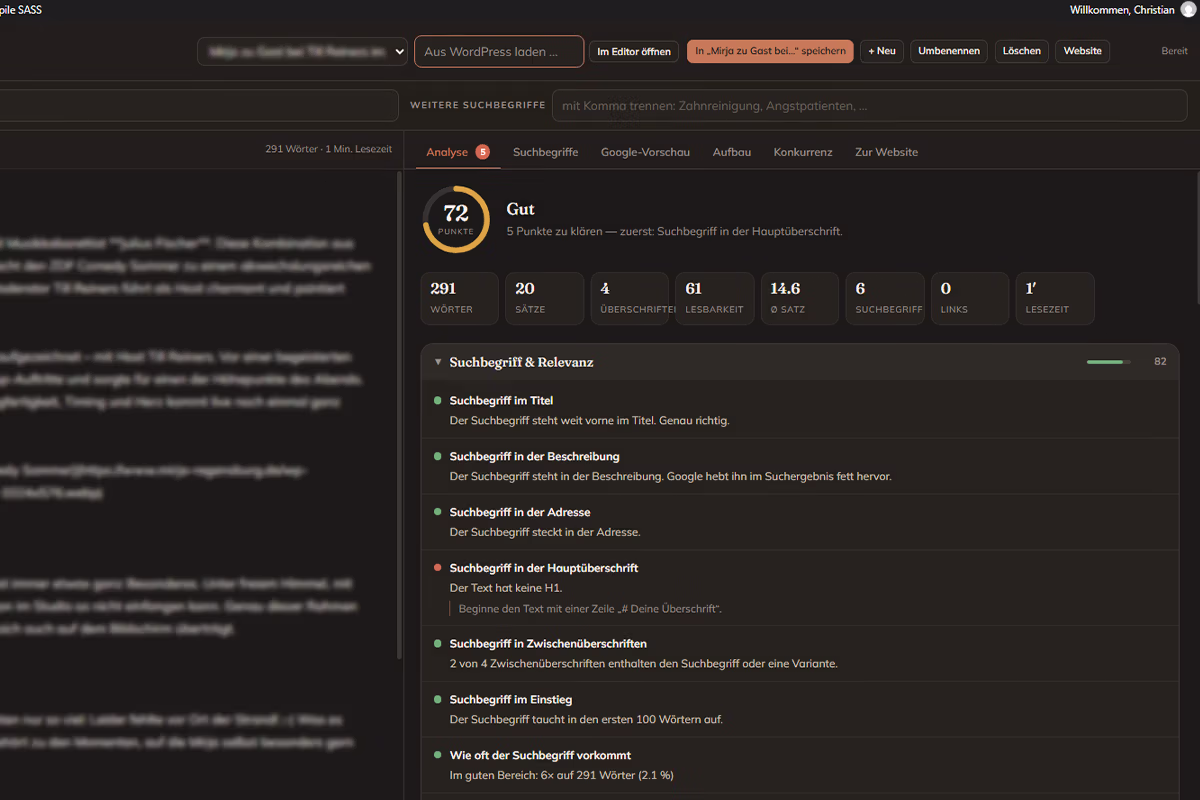1200x800 pixels.
Task: Switch to the Suchbegriffe tab
Action: (545, 152)
